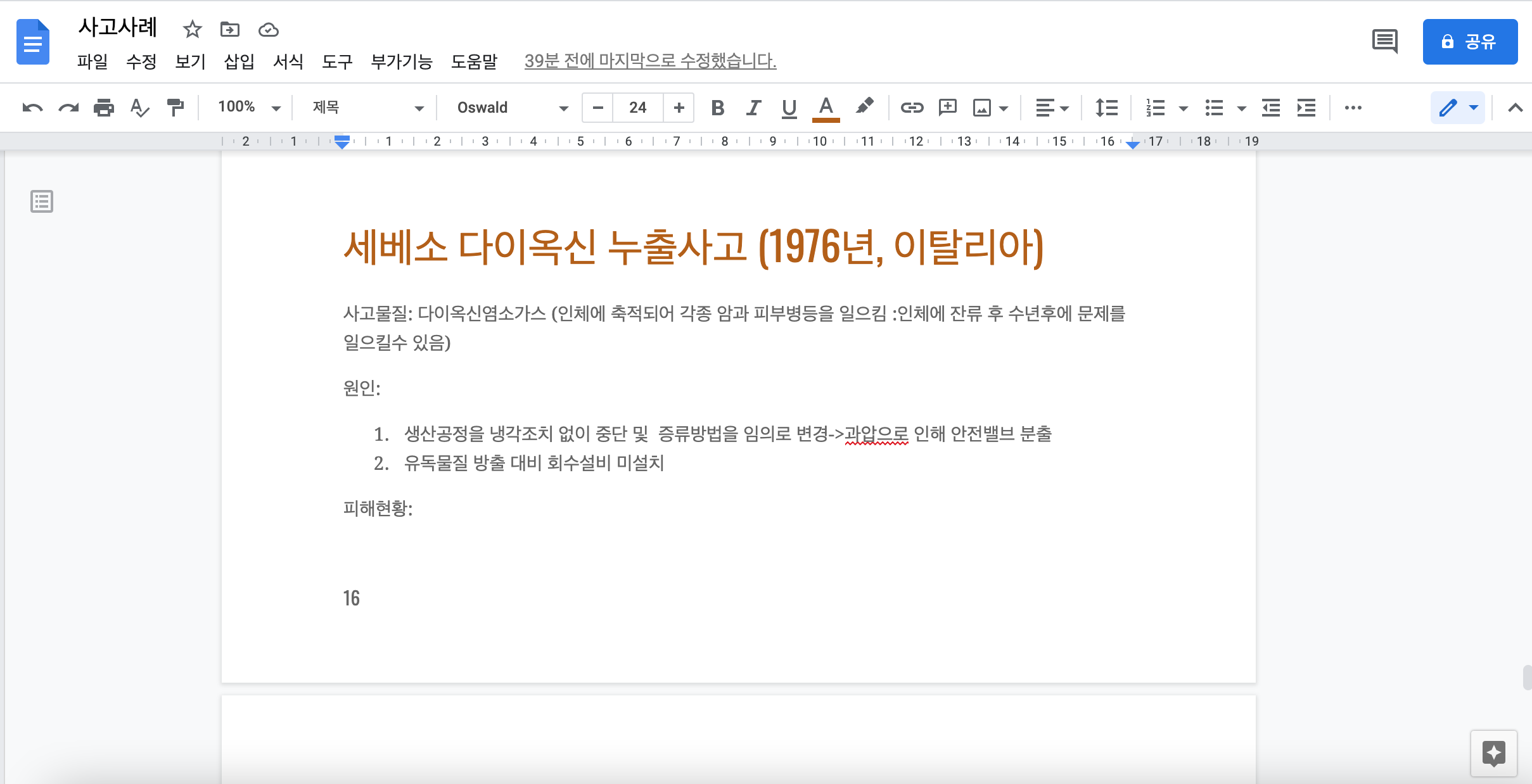Expand the numbered list style arrow
Image resolution: width=1532 pixels, height=784 pixels.
click(1183, 108)
